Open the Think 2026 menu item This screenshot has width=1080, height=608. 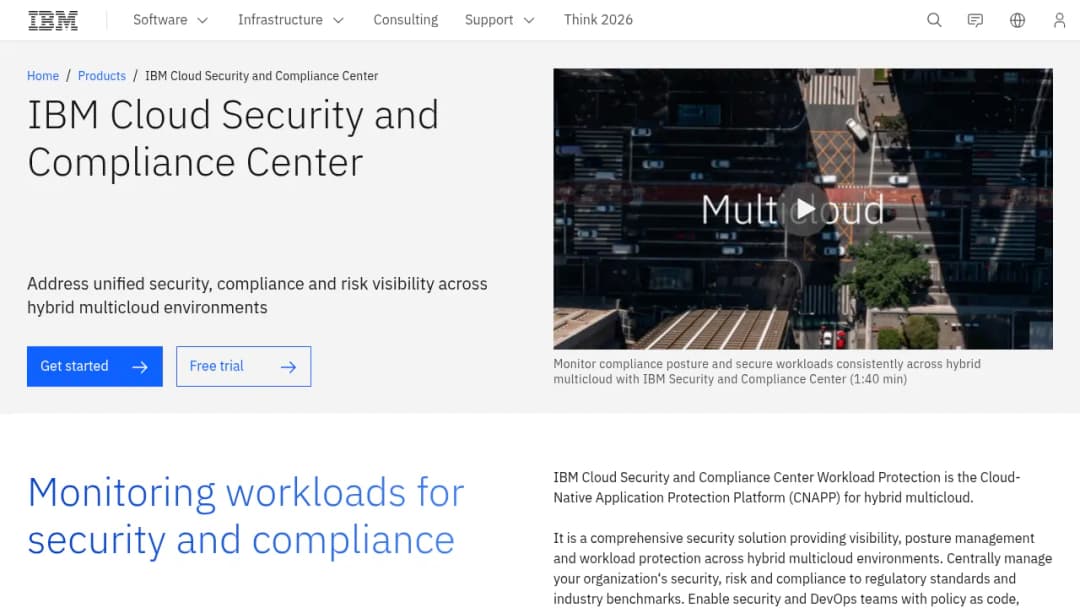(x=598, y=20)
